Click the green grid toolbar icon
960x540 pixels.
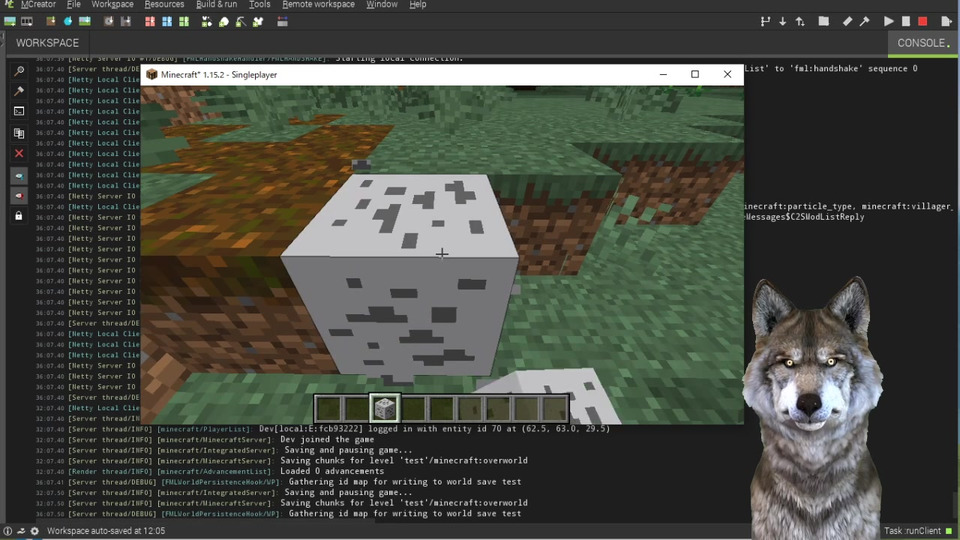coord(184,21)
